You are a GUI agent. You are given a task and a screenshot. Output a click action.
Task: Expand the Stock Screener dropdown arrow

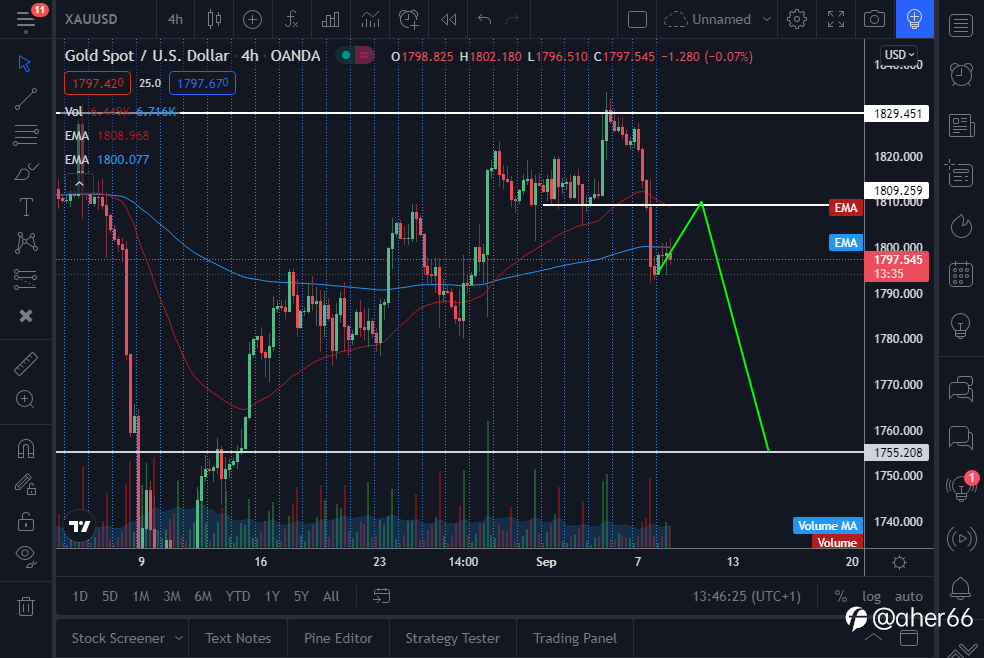click(178, 638)
